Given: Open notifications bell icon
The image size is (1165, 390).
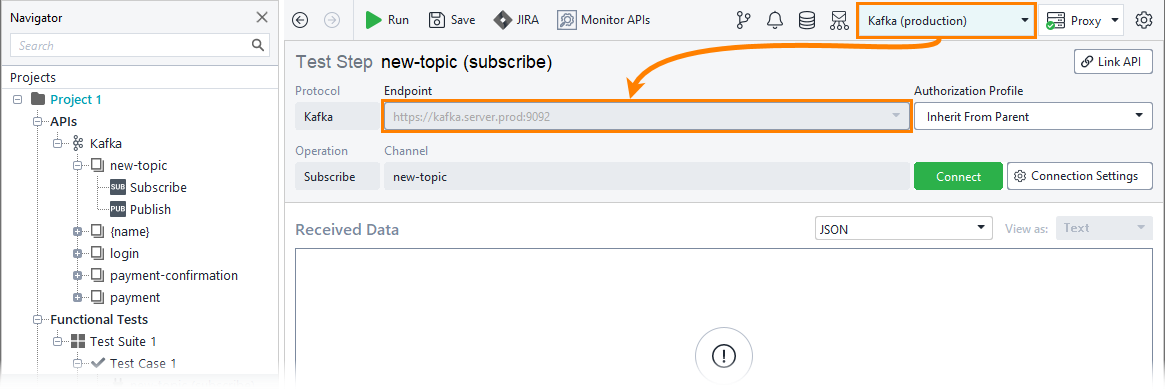Looking at the screenshot, I should (775, 20).
